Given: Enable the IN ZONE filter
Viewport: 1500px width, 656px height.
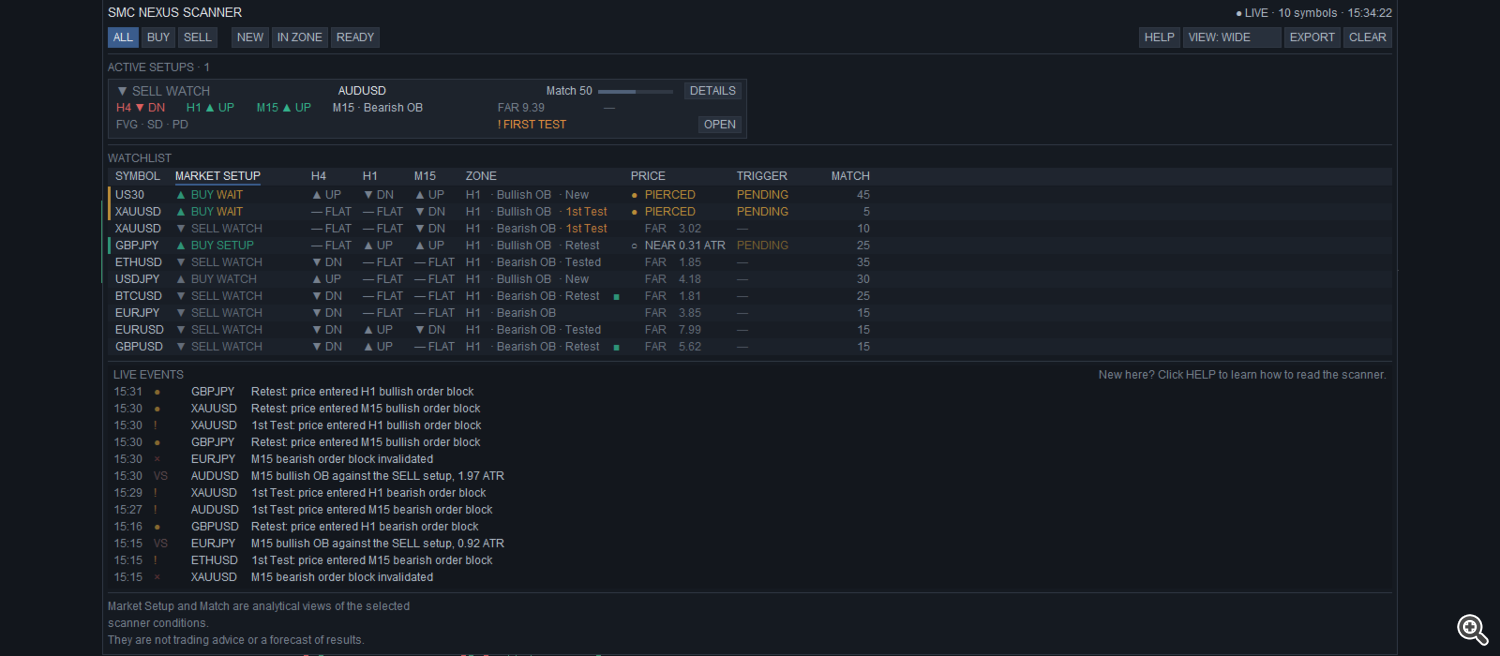Looking at the screenshot, I should point(300,38).
